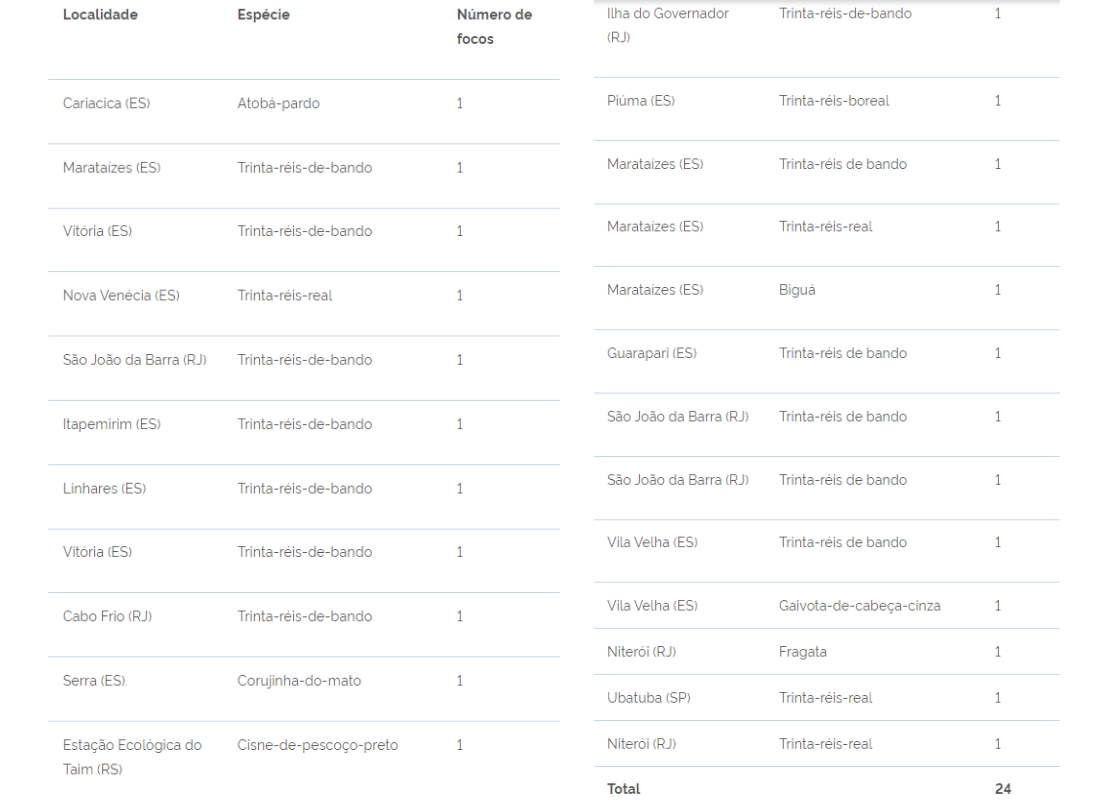The width and height of the screenshot is (1120, 800).
Task: Select the Biguá species cell
Action: [797, 290]
